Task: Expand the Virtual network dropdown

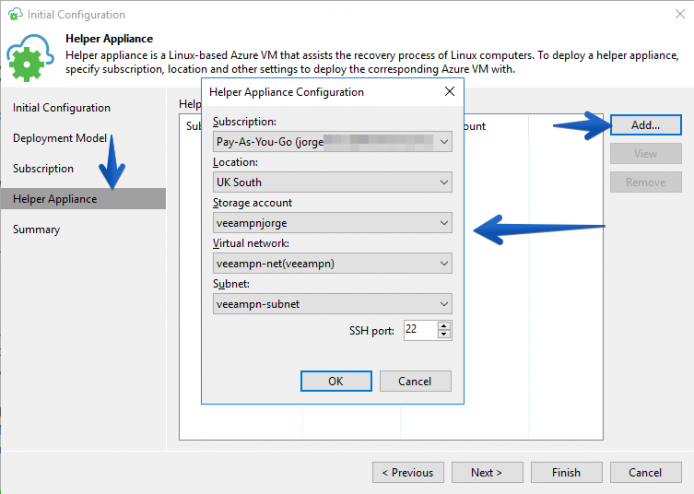Action: click(332, 263)
